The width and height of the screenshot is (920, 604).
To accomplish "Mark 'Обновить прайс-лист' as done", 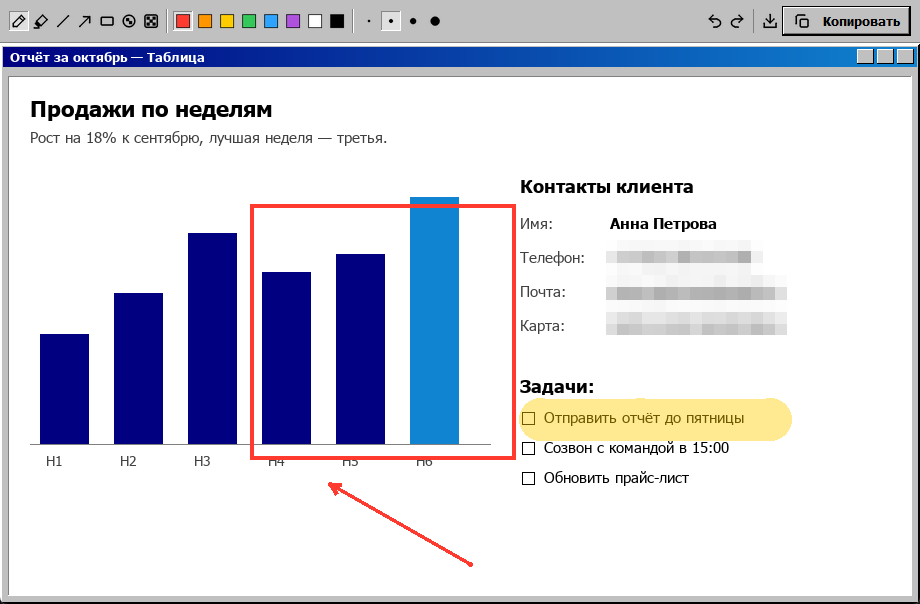I will click(x=529, y=478).
